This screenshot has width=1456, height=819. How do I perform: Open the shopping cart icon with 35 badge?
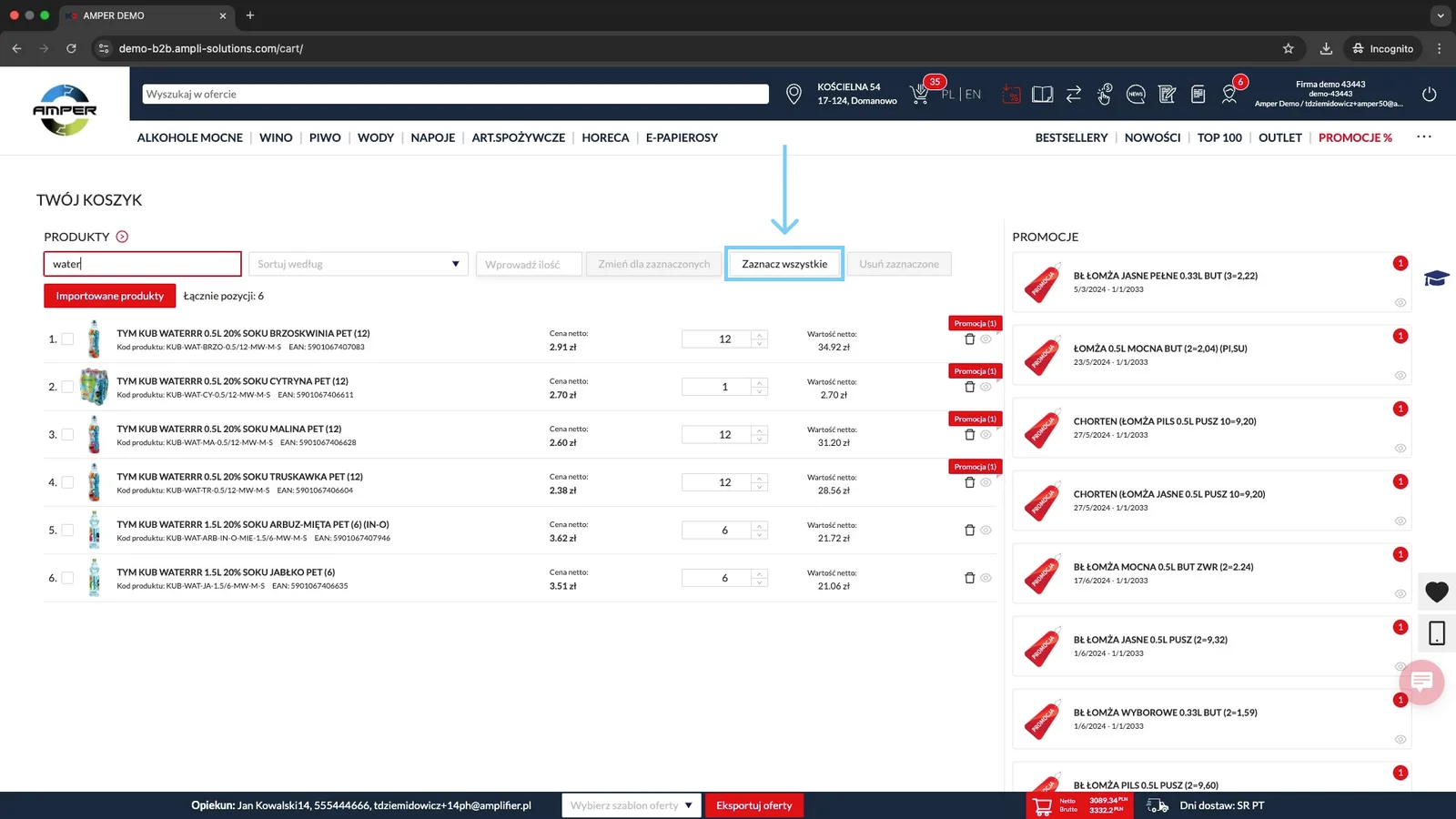[920, 94]
